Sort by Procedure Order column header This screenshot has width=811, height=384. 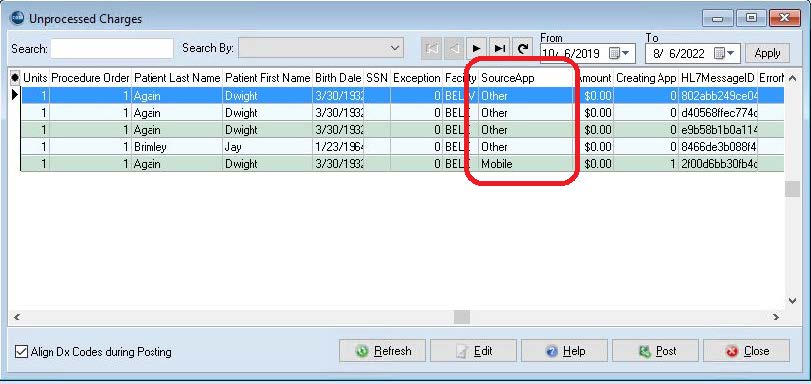pos(90,78)
